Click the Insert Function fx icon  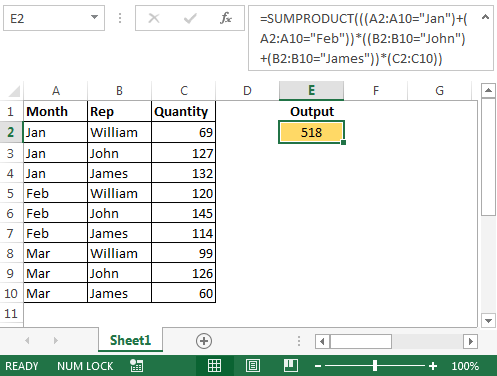coord(226,18)
